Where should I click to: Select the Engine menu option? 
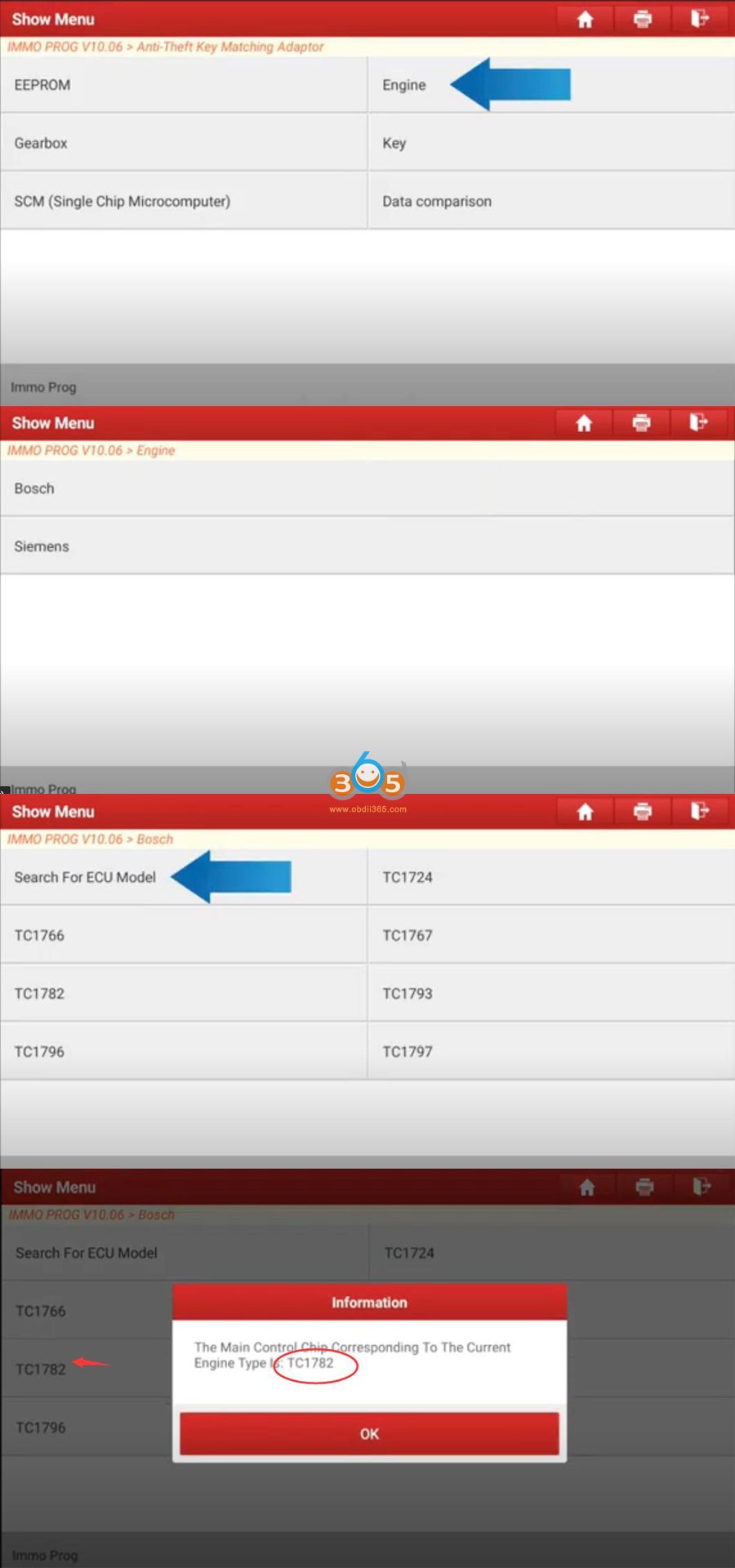(x=551, y=85)
